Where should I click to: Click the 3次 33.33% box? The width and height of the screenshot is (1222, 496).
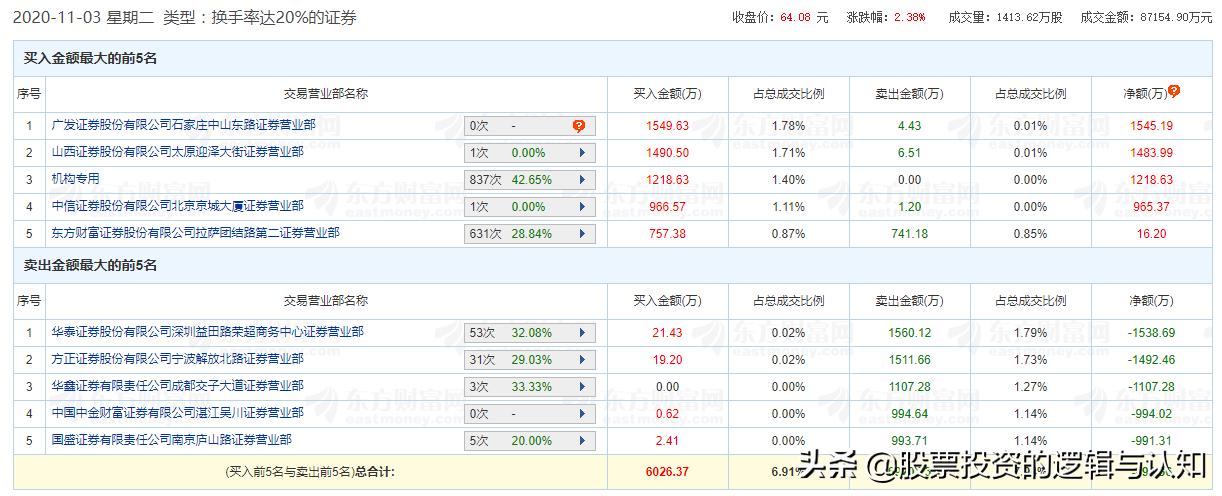pos(530,387)
